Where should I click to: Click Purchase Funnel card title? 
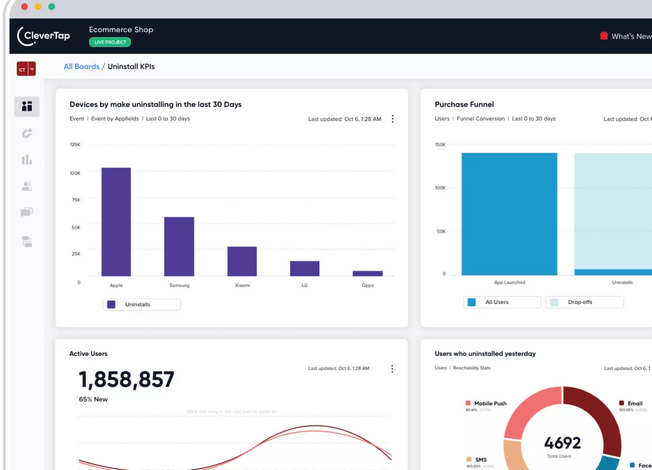pyautogui.click(x=464, y=104)
